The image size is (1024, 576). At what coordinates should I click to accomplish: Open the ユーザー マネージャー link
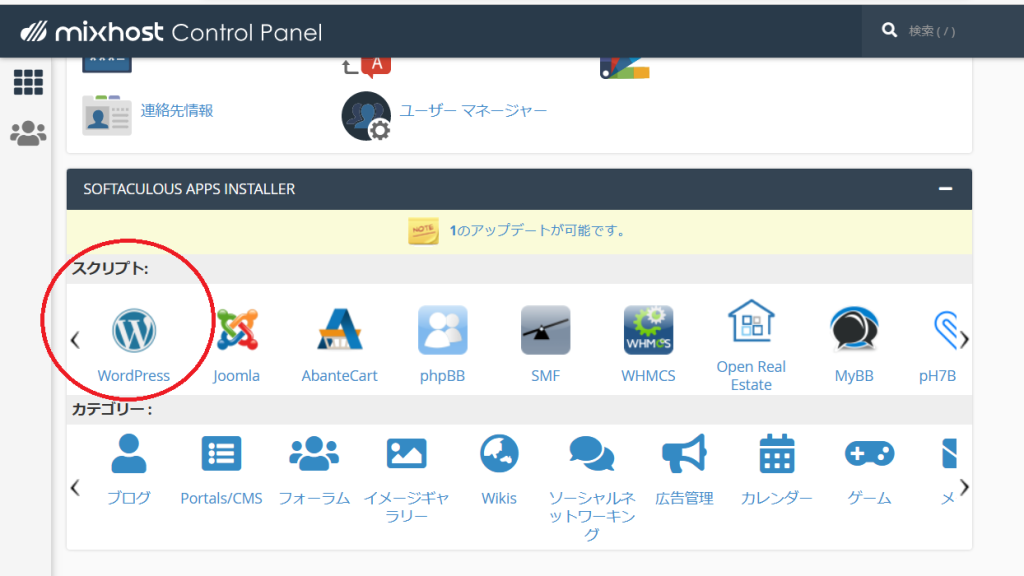[473, 111]
